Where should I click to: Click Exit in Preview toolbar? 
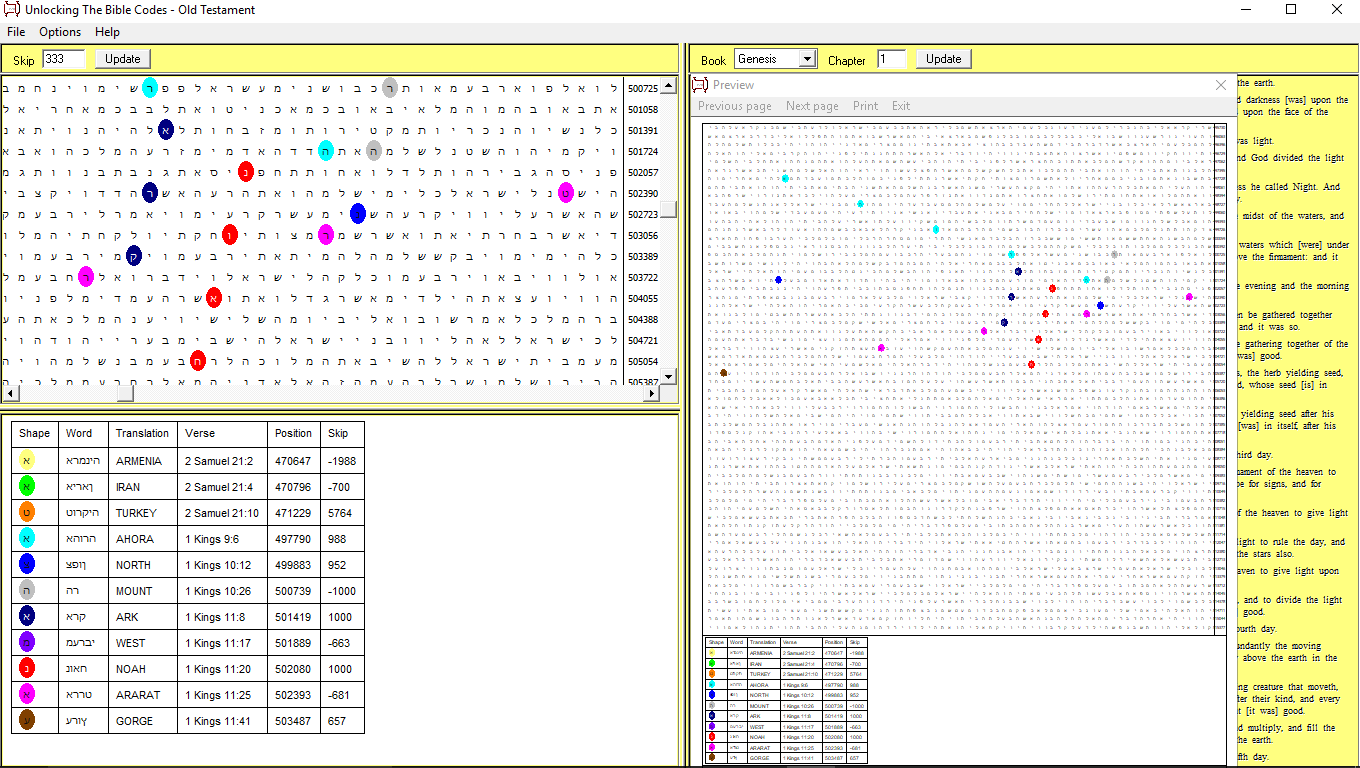pos(901,106)
